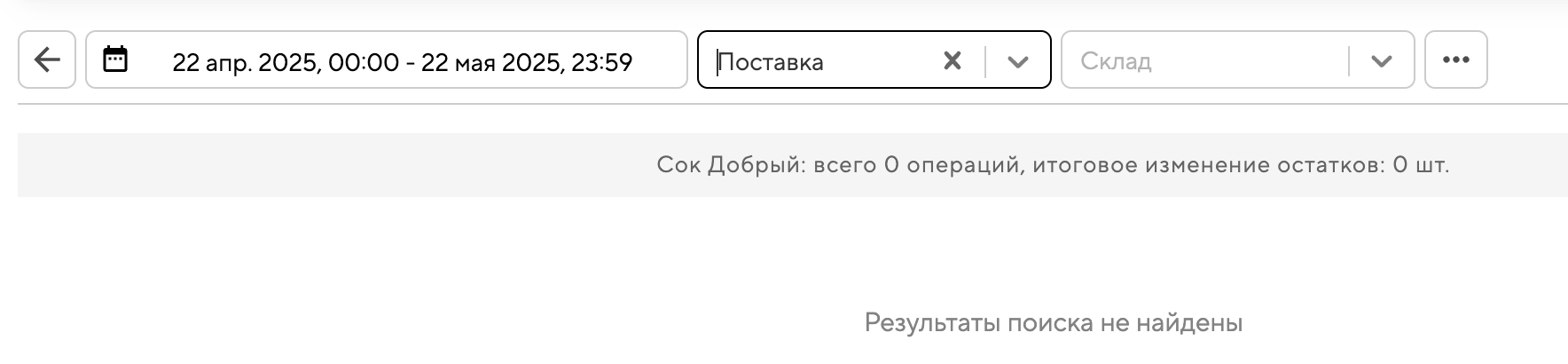Screen dimensions: 1568x364
Task: Click the separator beside the Поставка clear icon
Action: [985, 61]
